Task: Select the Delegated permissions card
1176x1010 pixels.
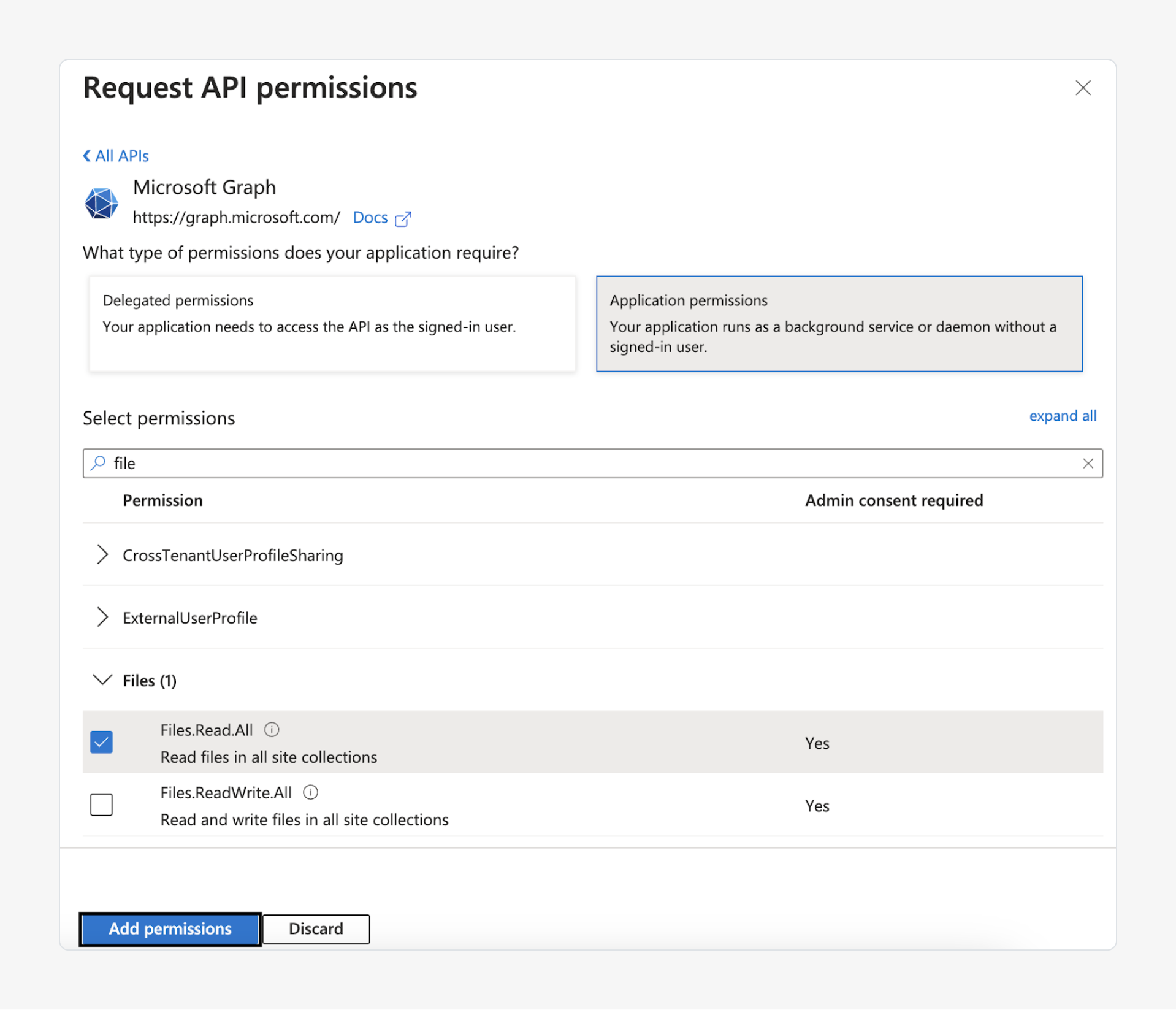Action: coord(332,323)
